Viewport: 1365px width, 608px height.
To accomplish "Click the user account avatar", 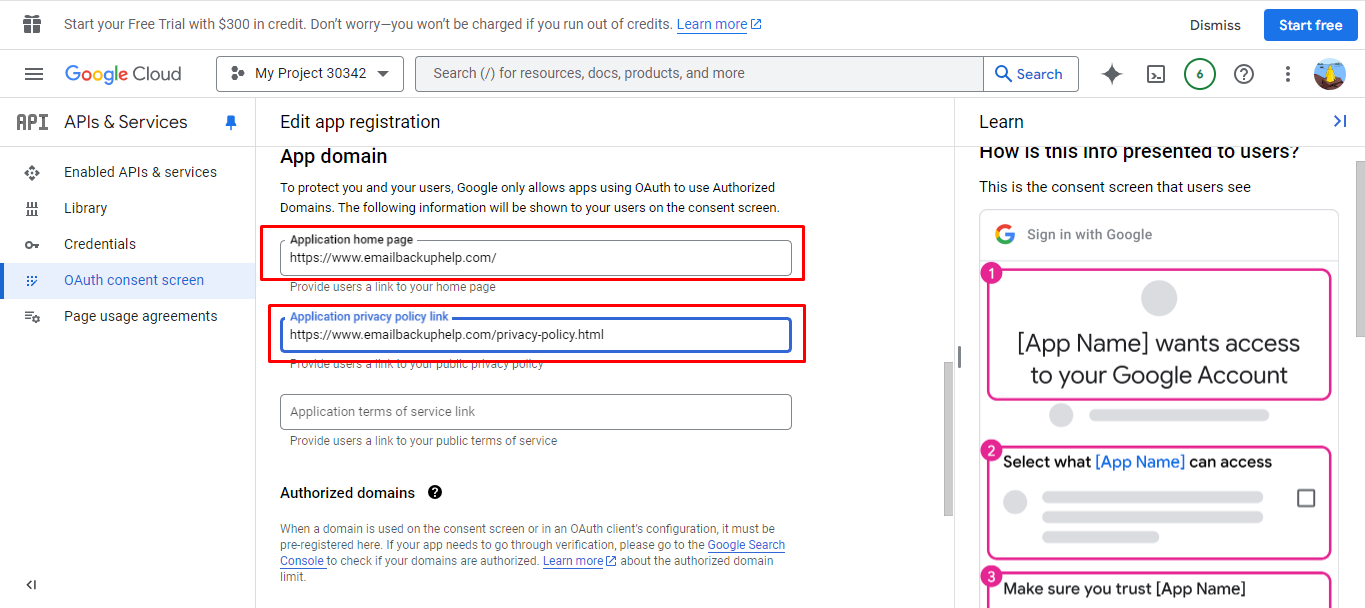I will tap(1330, 74).
